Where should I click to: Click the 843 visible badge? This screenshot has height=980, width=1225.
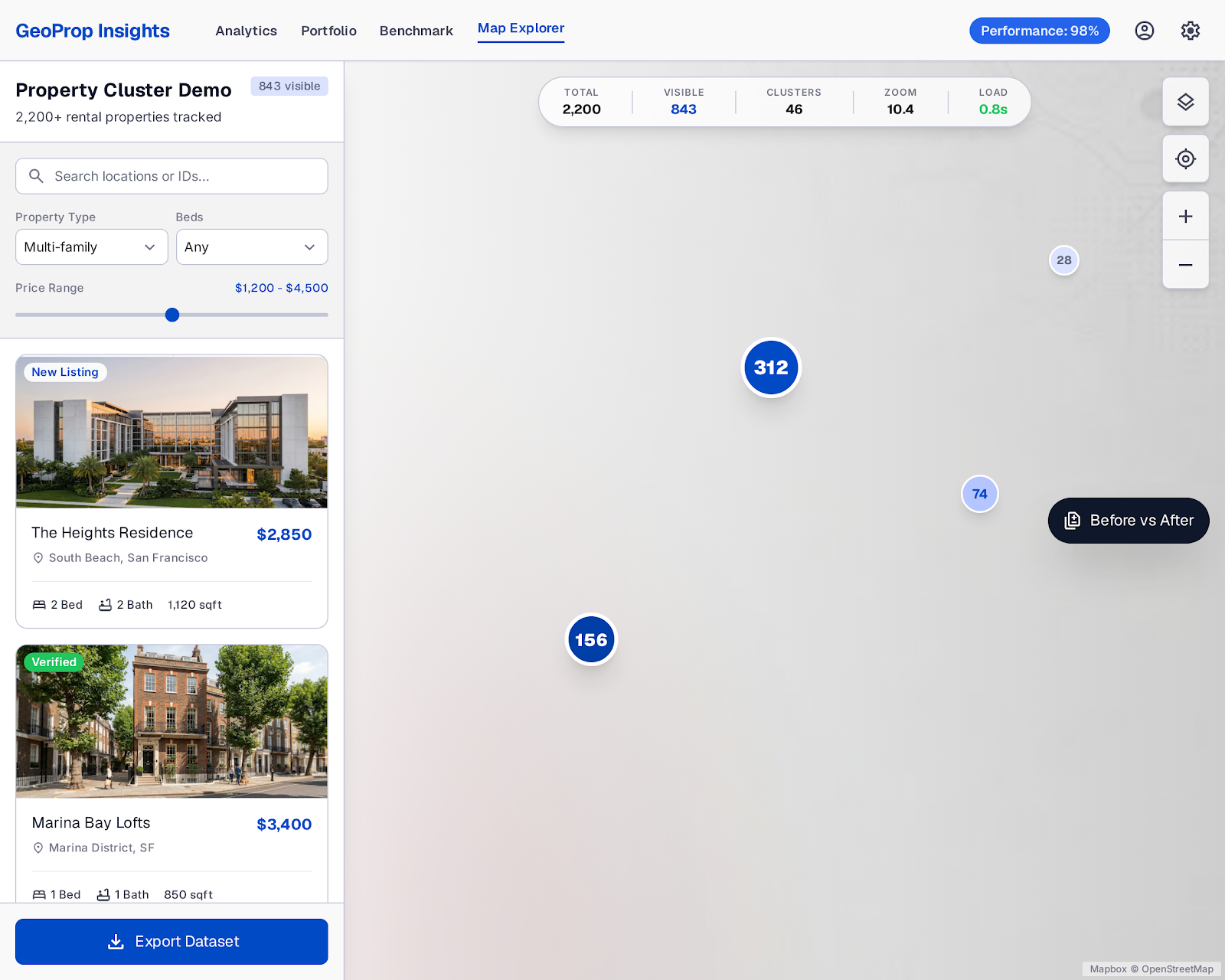tap(289, 87)
